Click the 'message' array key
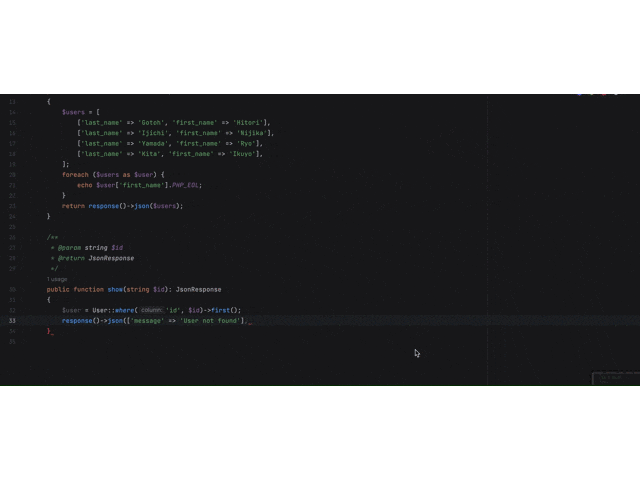640x480 pixels. 147,321
